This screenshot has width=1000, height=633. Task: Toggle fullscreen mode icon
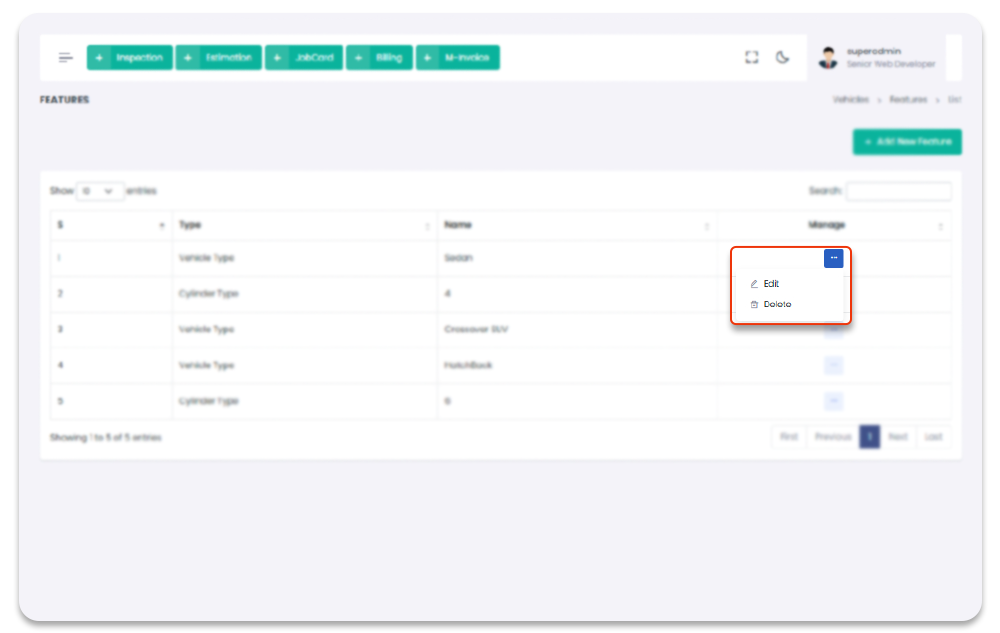[752, 58]
